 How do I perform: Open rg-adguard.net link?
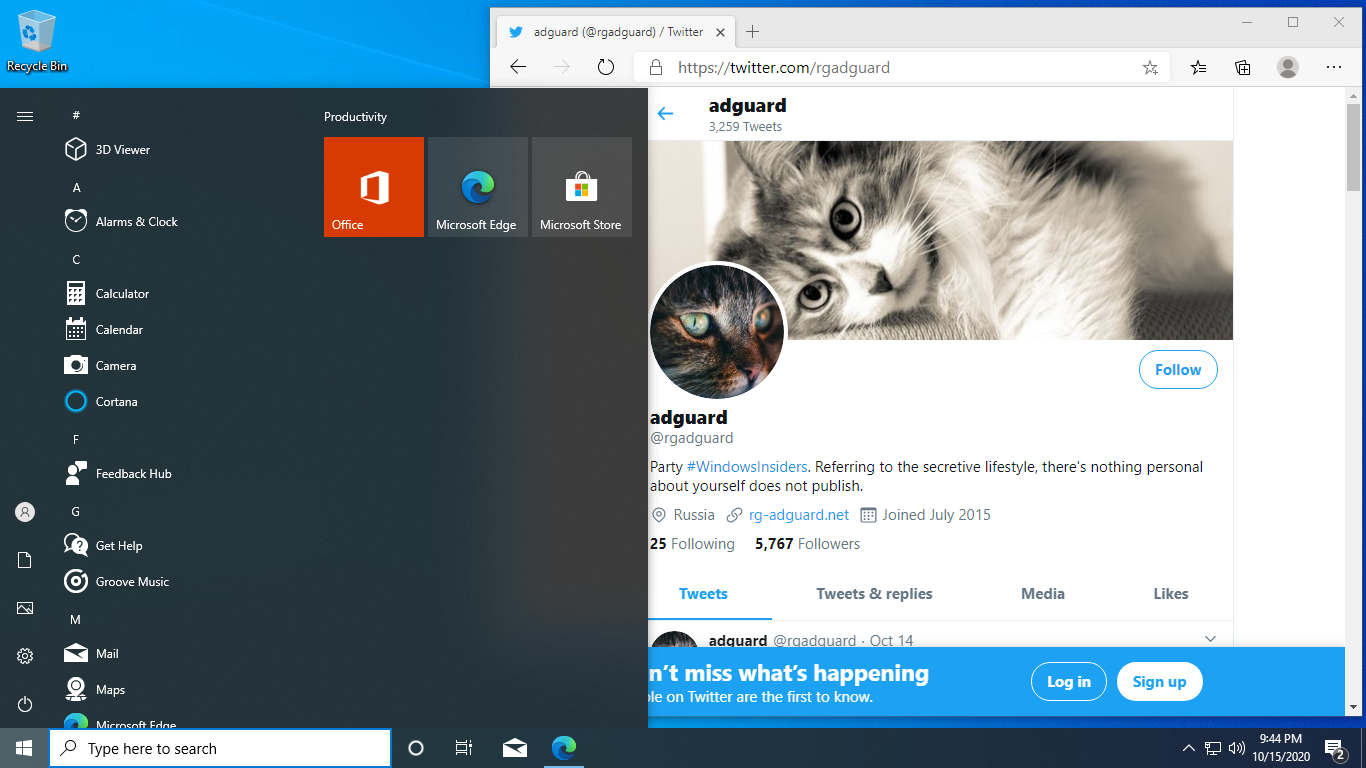pyautogui.click(x=799, y=515)
